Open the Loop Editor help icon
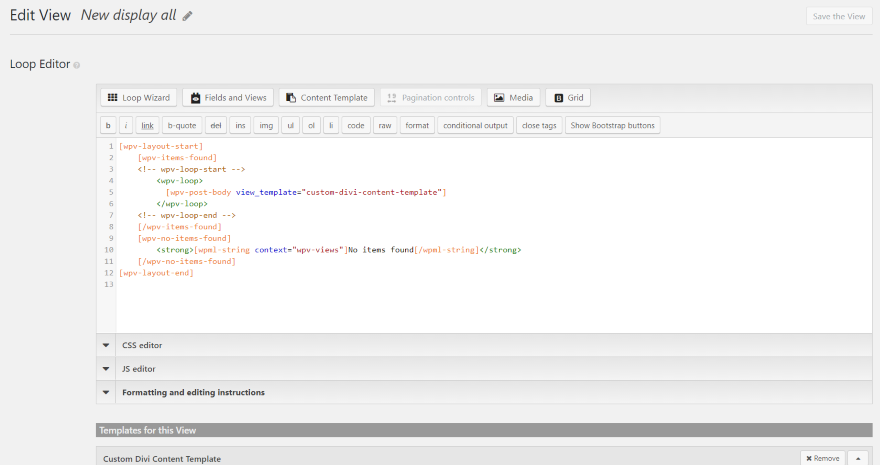Image resolution: width=880 pixels, height=465 pixels. click(x=77, y=65)
